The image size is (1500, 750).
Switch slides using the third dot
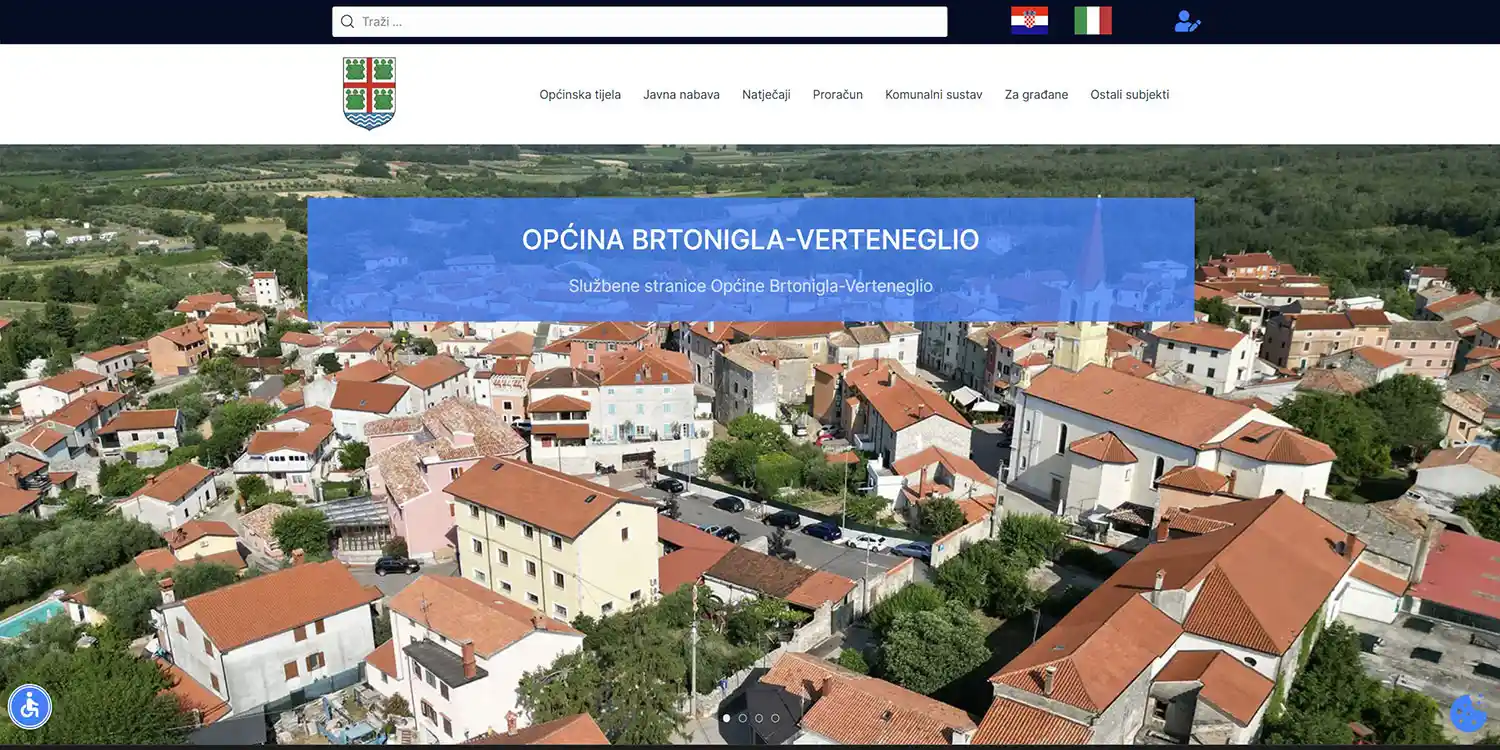[x=759, y=717]
